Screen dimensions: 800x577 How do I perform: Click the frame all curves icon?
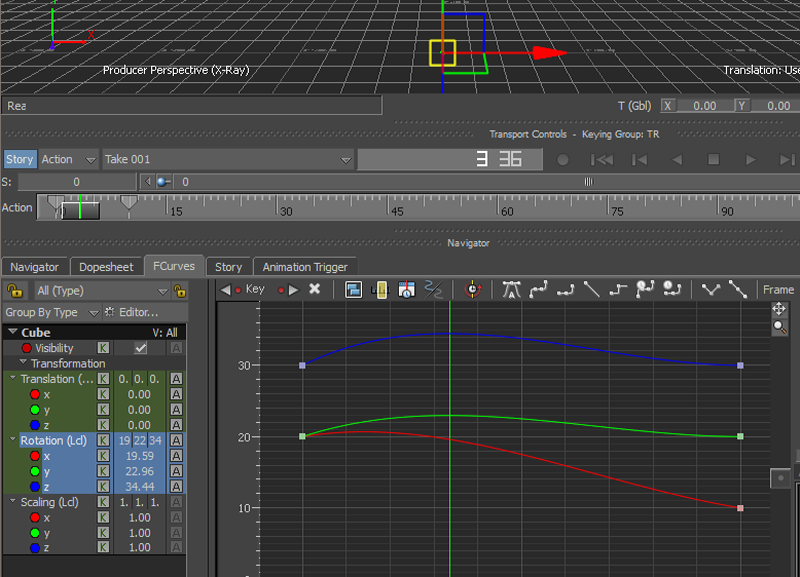354,290
